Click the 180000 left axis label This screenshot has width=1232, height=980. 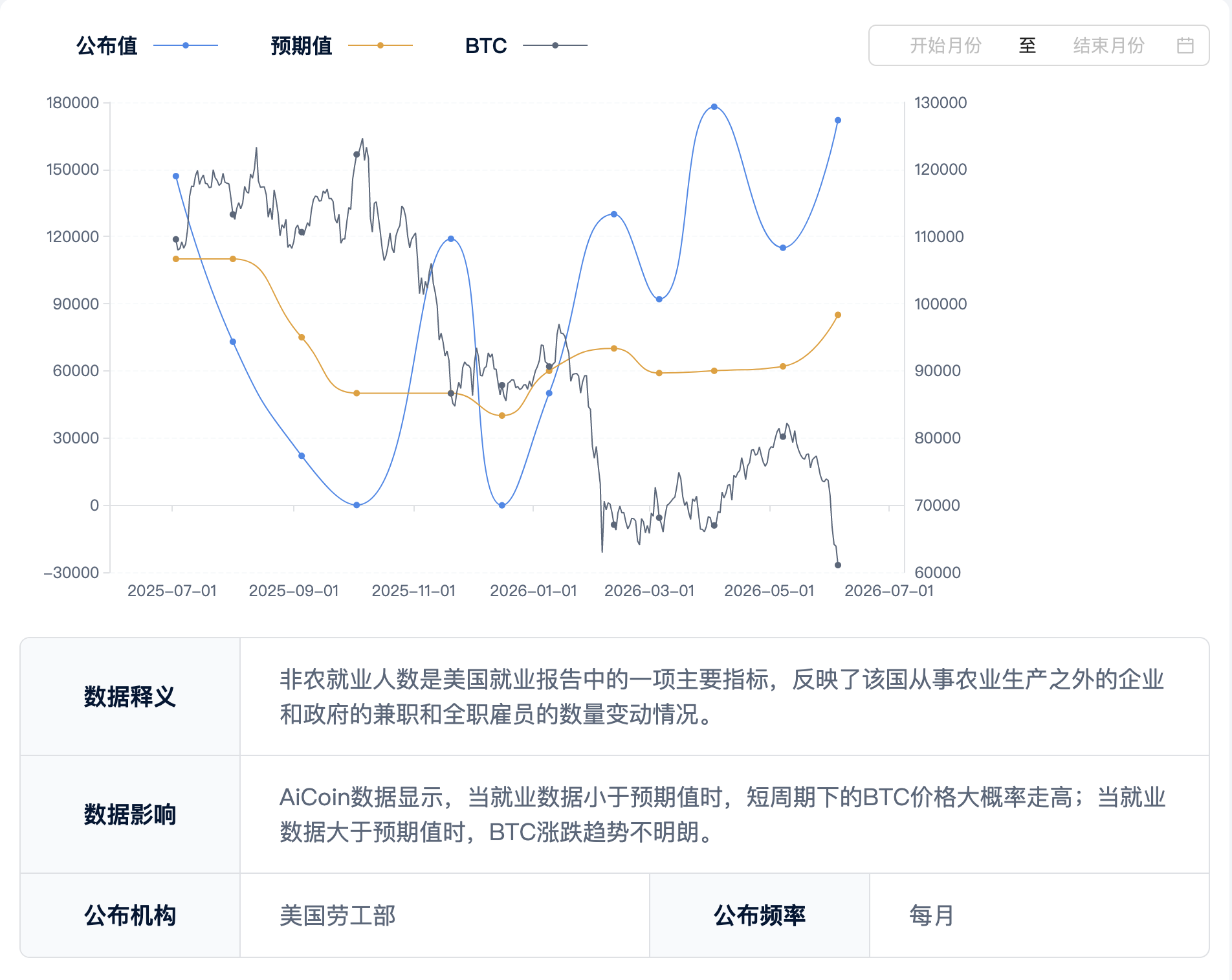click(73, 102)
